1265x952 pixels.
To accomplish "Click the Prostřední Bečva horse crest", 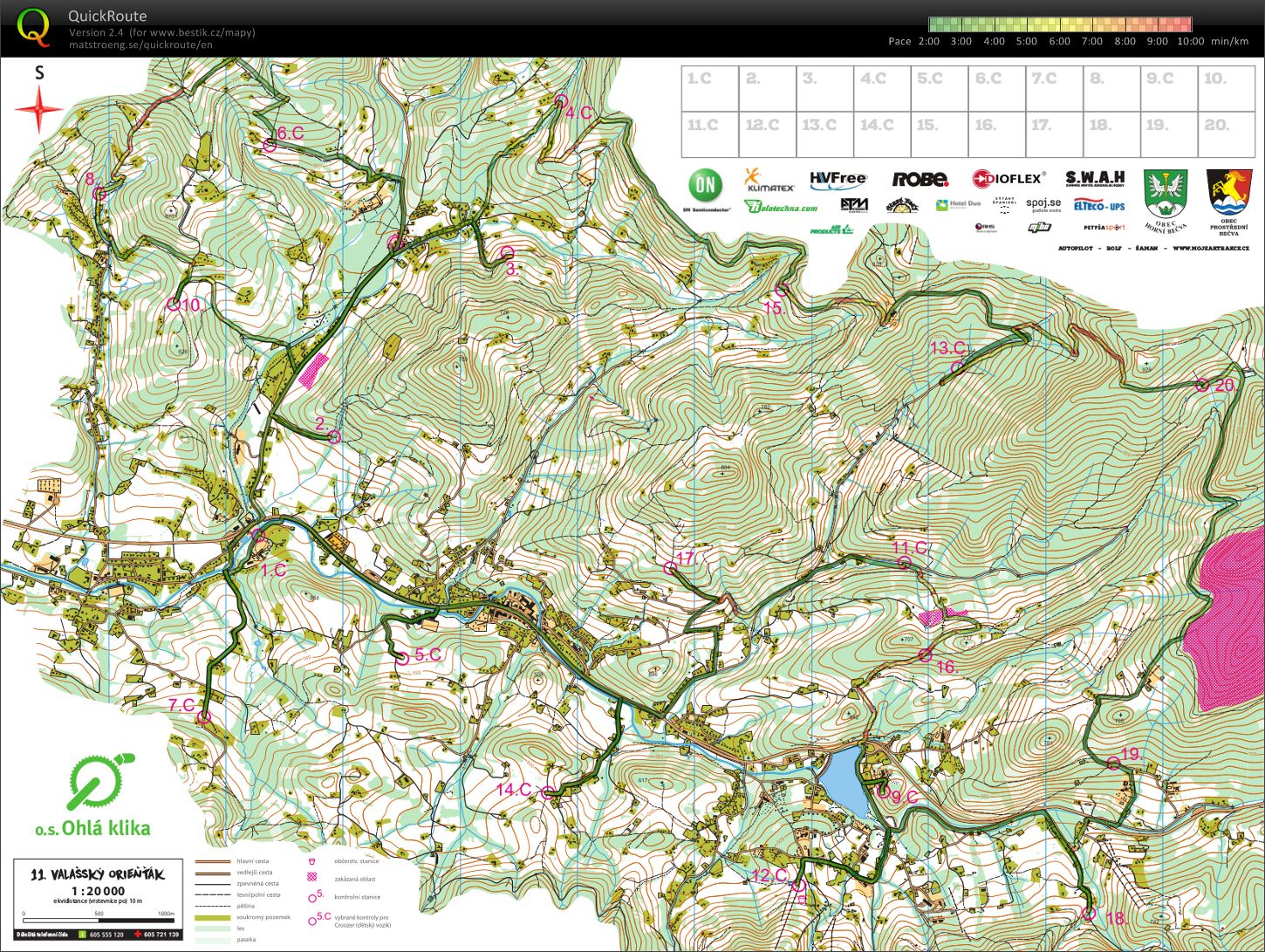I will (x=1228, y=195).
